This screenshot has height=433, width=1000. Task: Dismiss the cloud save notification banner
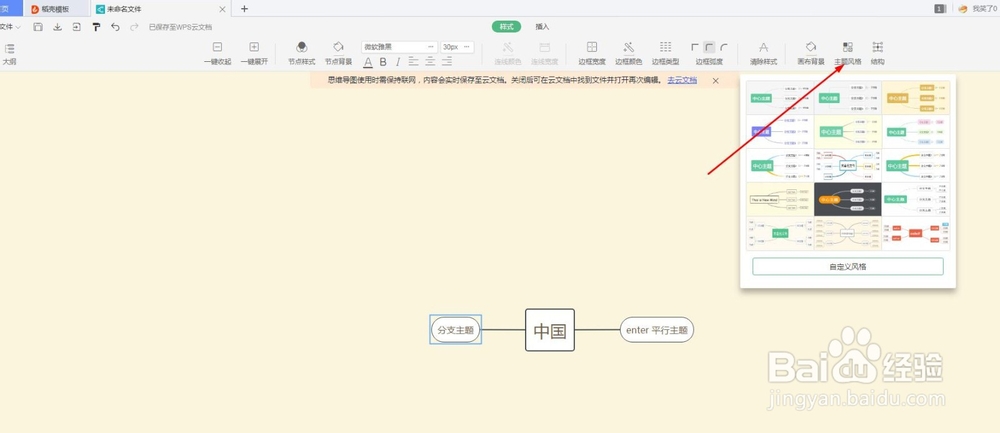point(716,80)
